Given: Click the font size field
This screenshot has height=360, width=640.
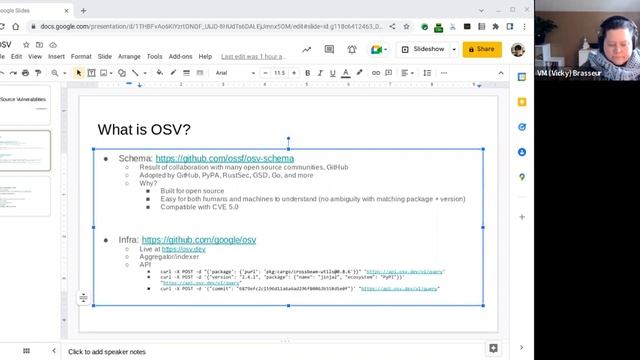Looking at the screenshot, I should 280,73.
